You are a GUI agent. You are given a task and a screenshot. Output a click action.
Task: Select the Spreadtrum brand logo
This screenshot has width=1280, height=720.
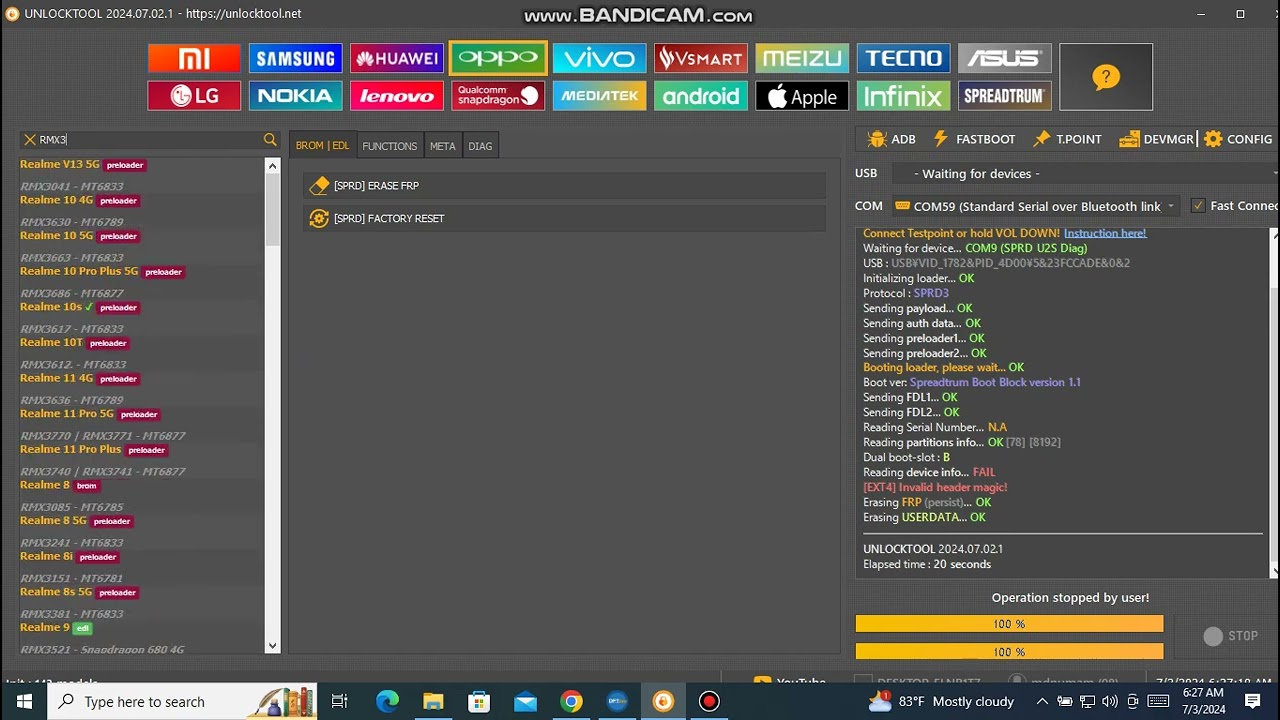1005,96
